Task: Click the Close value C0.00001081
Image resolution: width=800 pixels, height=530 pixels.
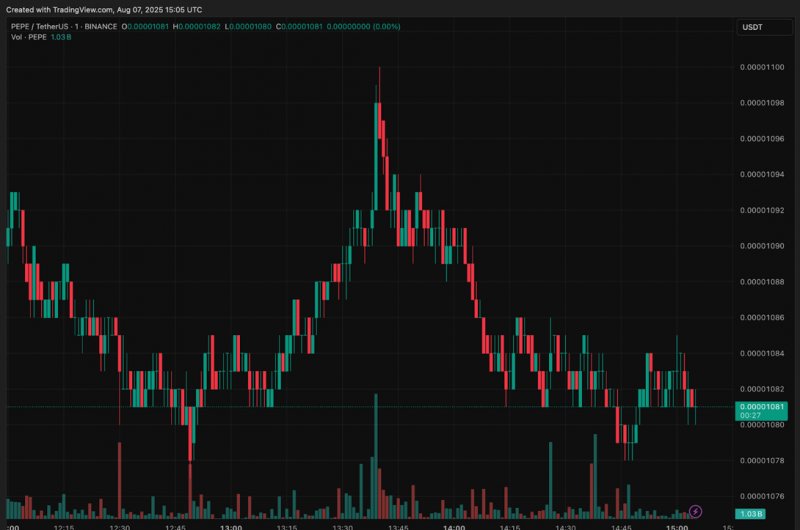Action: click(299, 27)
